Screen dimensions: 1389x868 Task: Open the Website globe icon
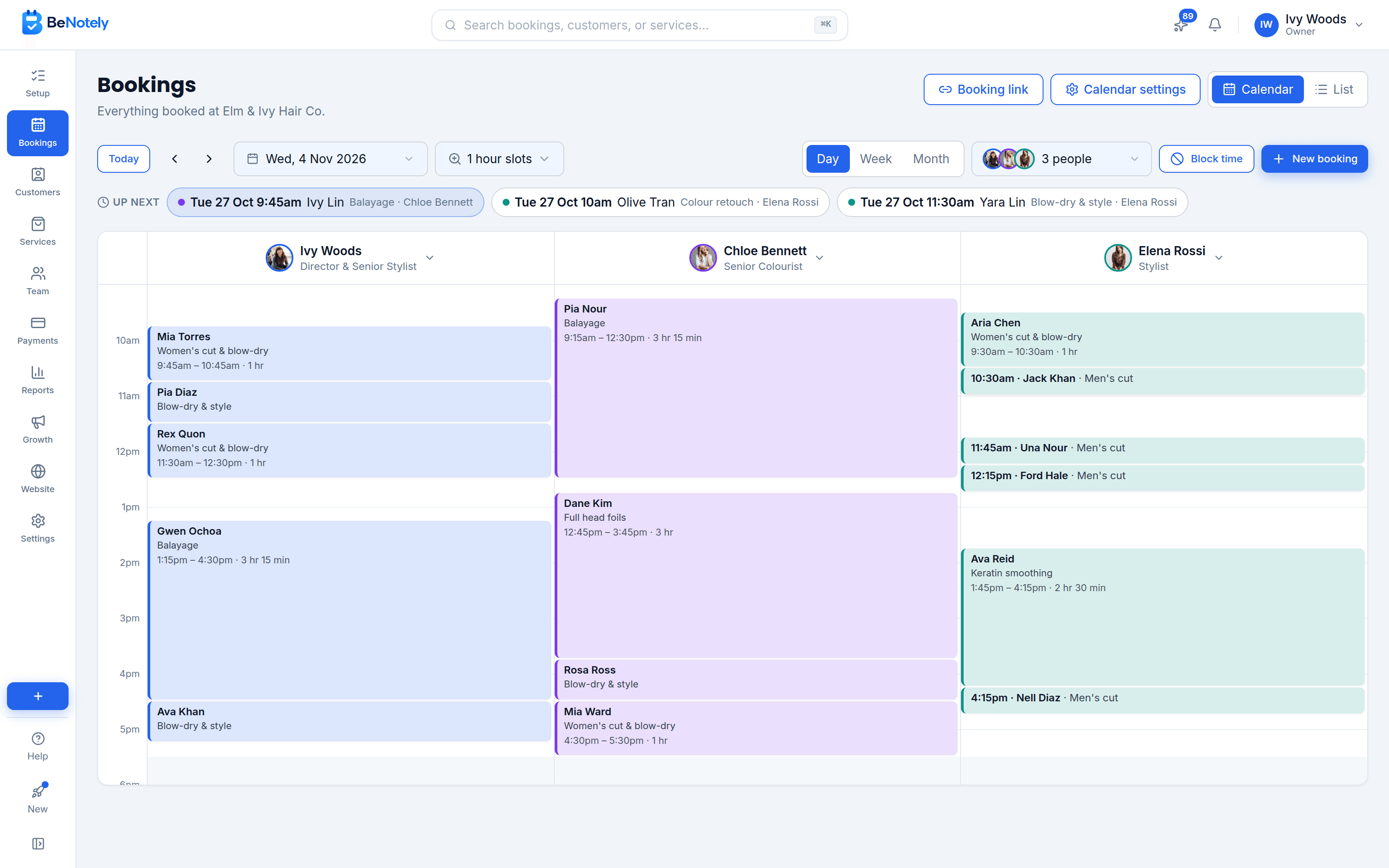[37, 471]
